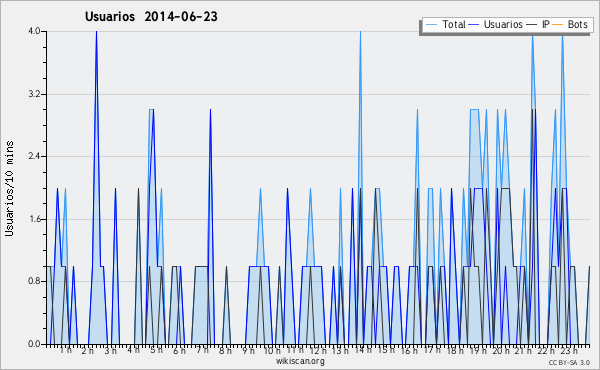Click the '7 h' x-axis label

[x=202, y=350]
